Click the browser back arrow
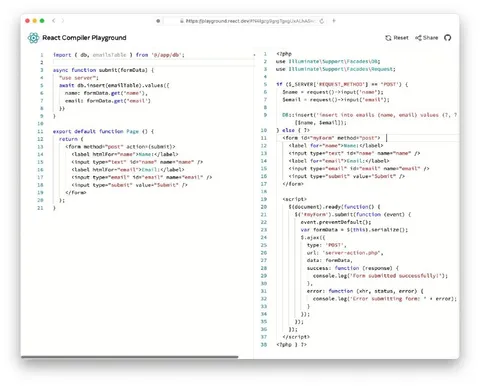 (x=54, y=21)
